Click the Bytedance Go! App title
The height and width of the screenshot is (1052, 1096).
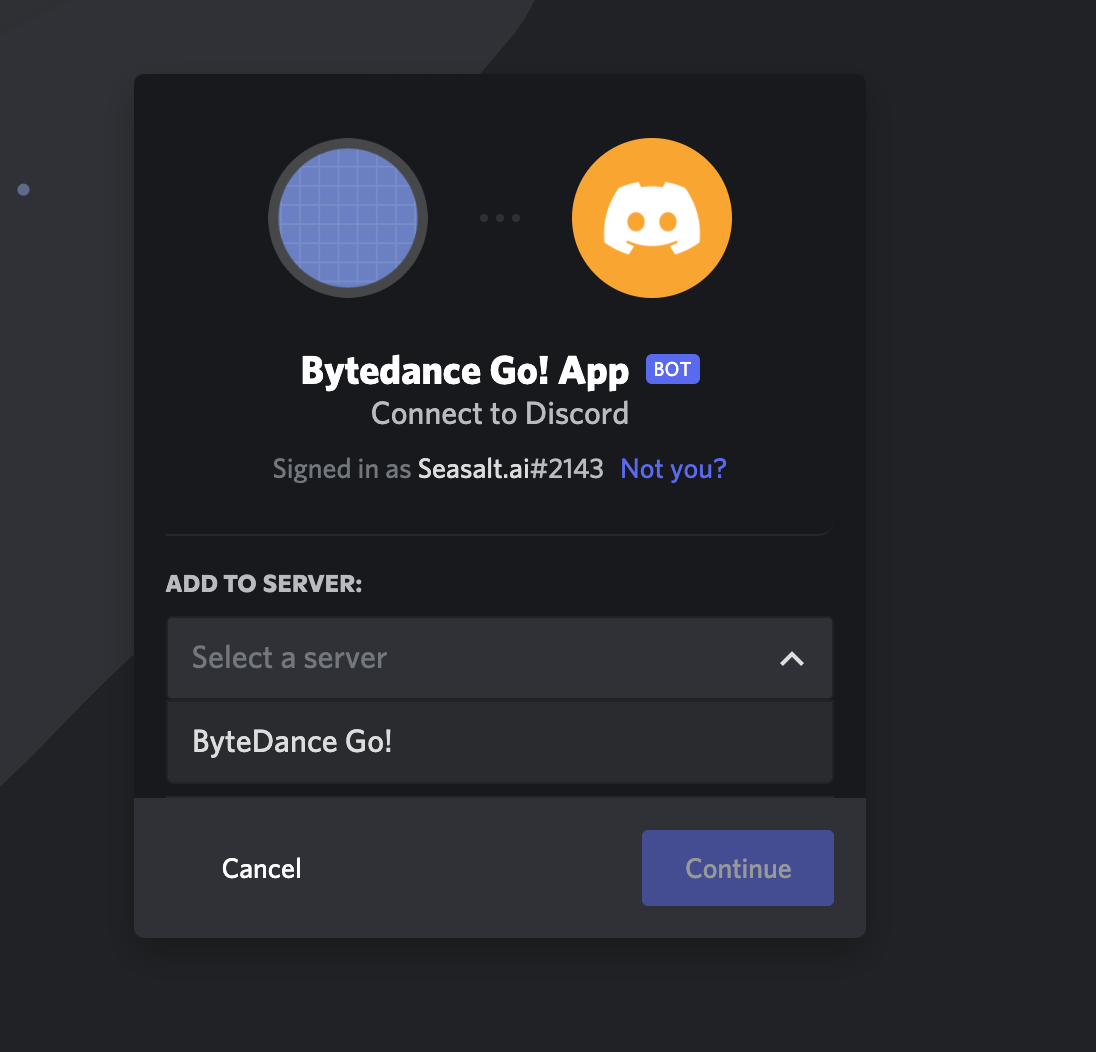pos(464,371)
